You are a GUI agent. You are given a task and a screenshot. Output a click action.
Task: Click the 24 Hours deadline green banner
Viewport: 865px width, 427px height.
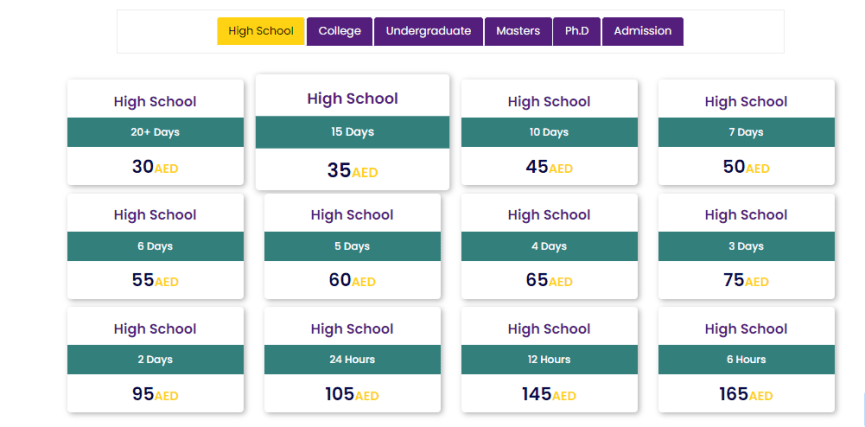[x=352, y=360]
